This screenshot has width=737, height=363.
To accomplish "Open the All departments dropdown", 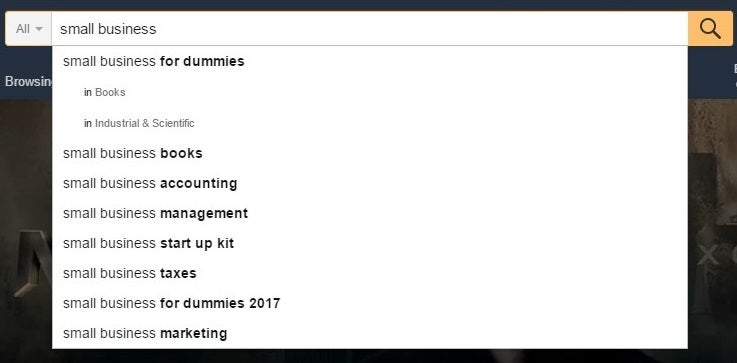I will (x=29, y=29).
